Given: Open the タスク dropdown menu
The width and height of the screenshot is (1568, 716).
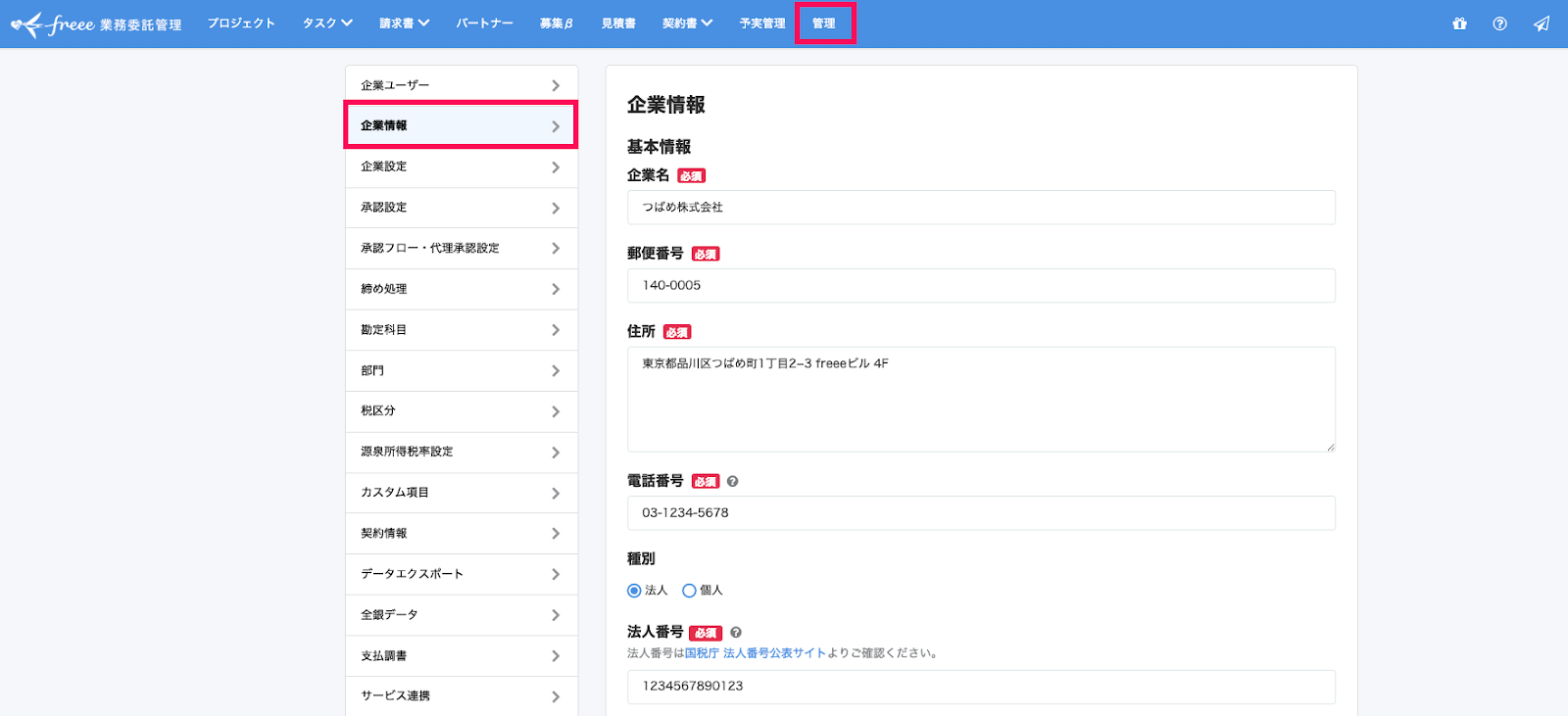Looking at the screenshot, I should 327,24.
